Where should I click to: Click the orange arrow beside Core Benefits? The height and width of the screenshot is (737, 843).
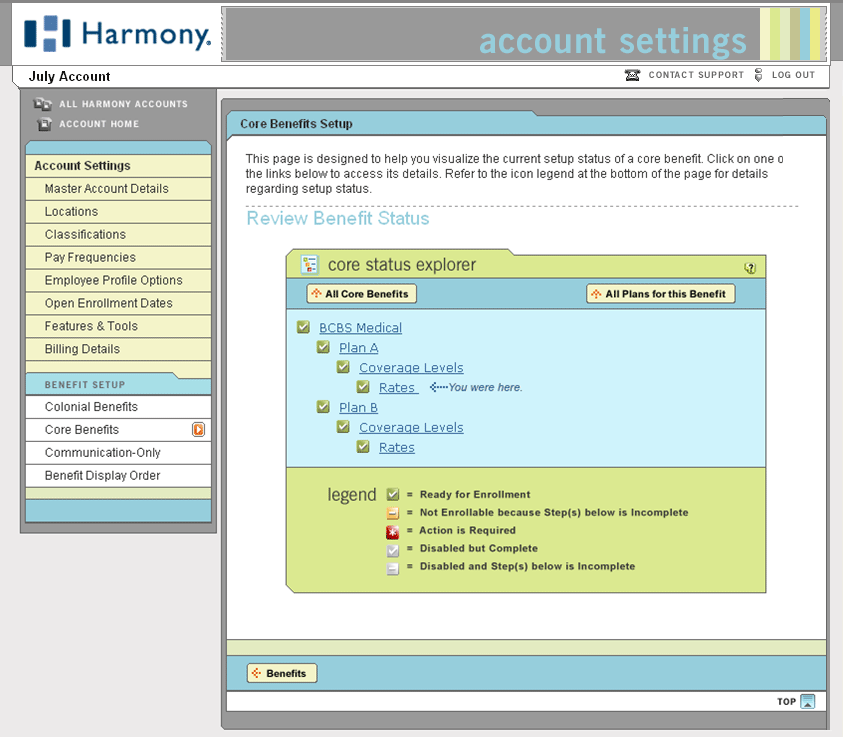tap(199, 430)
